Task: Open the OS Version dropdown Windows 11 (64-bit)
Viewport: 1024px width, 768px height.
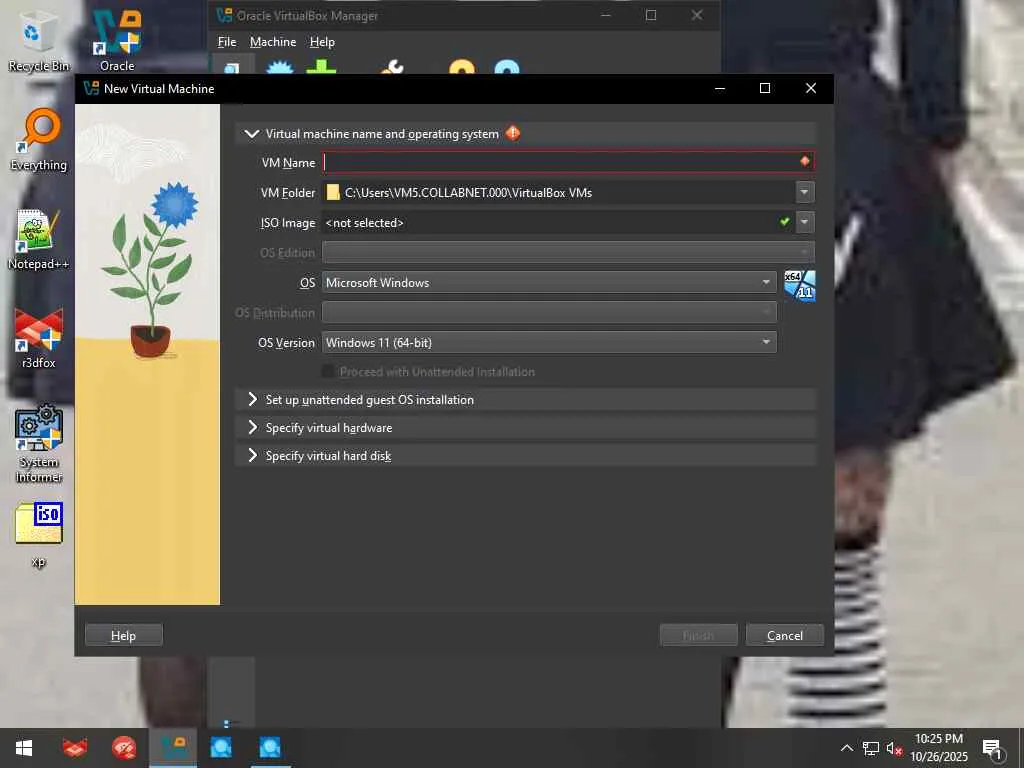Action: (549, 342)
